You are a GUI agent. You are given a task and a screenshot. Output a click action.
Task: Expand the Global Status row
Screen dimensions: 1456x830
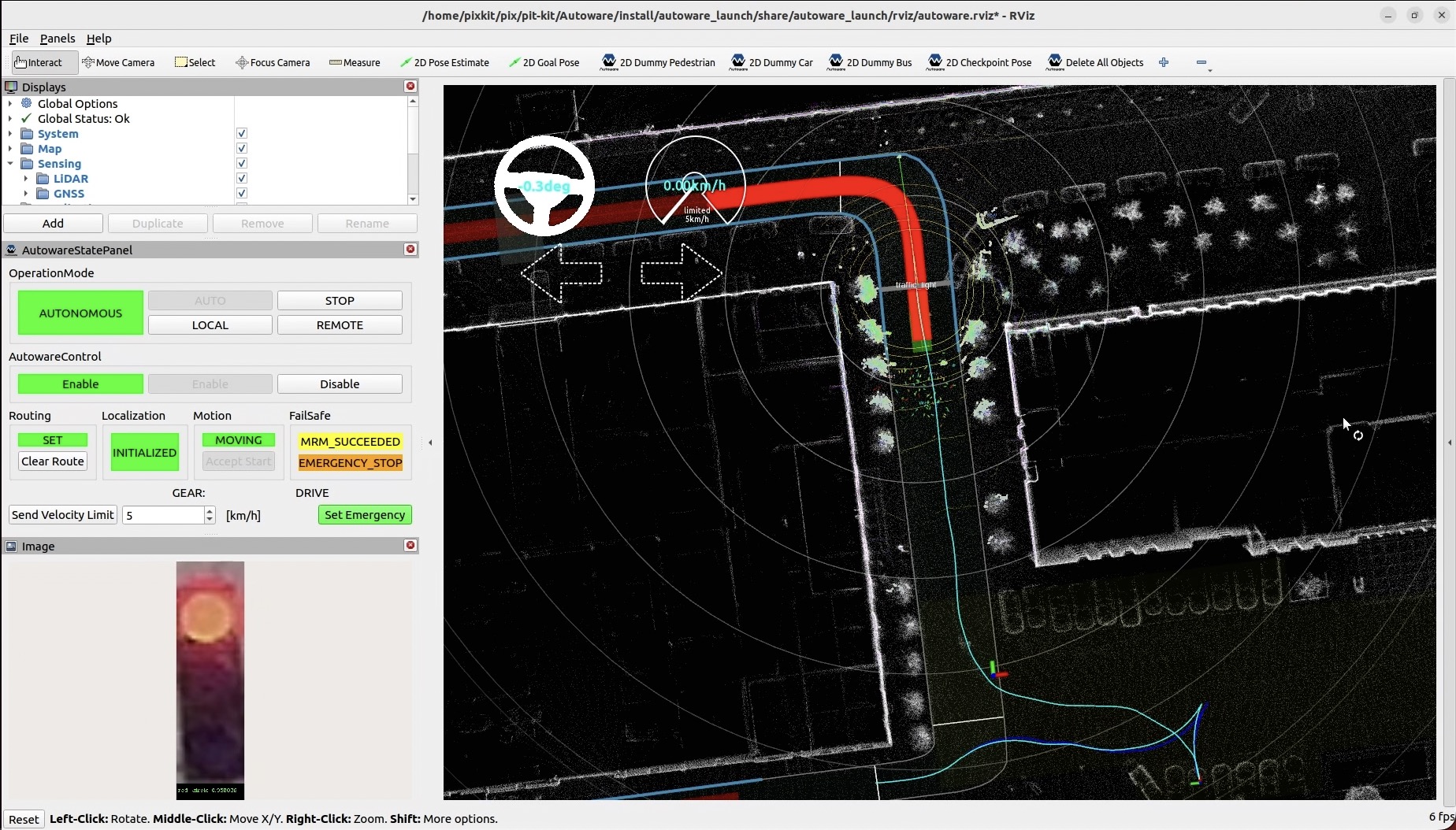(9, 119)
